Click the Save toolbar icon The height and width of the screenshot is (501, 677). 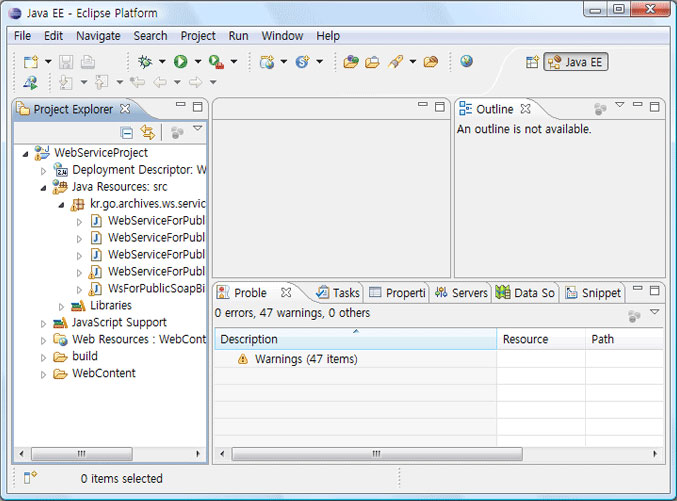(x=66, y=62)
